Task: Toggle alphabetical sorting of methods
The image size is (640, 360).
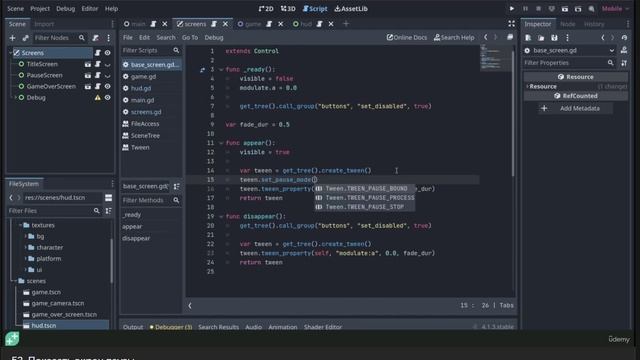Action: tap(176, 187)
